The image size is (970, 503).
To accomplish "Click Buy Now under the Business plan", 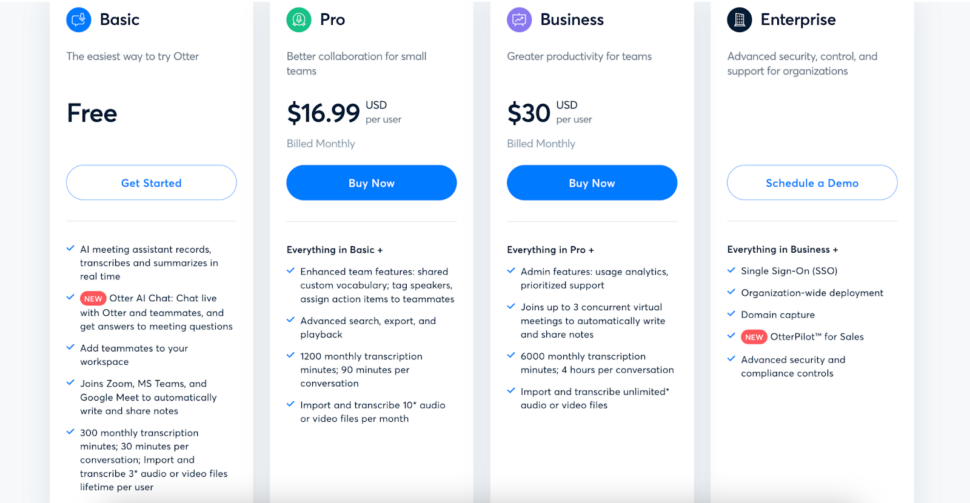I will point(592,183).
